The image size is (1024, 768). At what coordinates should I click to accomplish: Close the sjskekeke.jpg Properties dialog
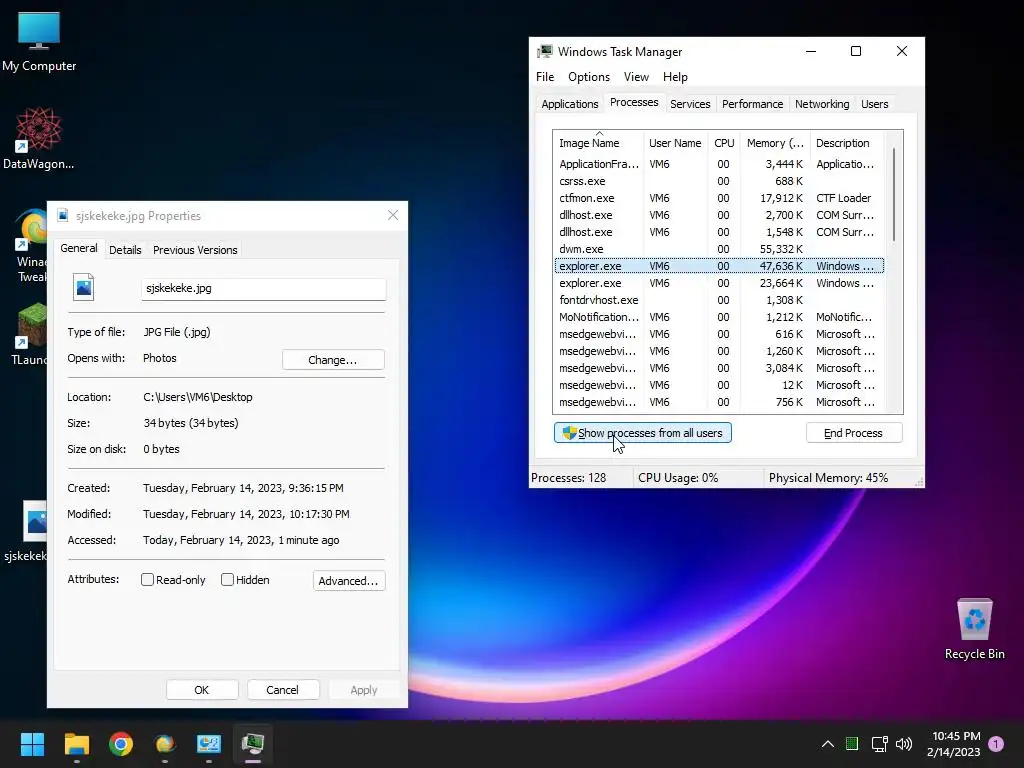[x=392, y=216]
